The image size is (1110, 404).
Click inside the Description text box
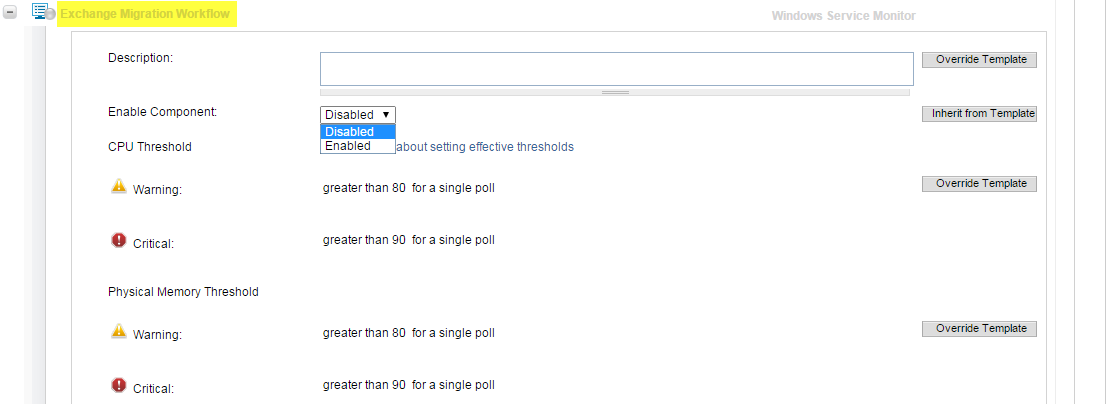tap(616, 69)
